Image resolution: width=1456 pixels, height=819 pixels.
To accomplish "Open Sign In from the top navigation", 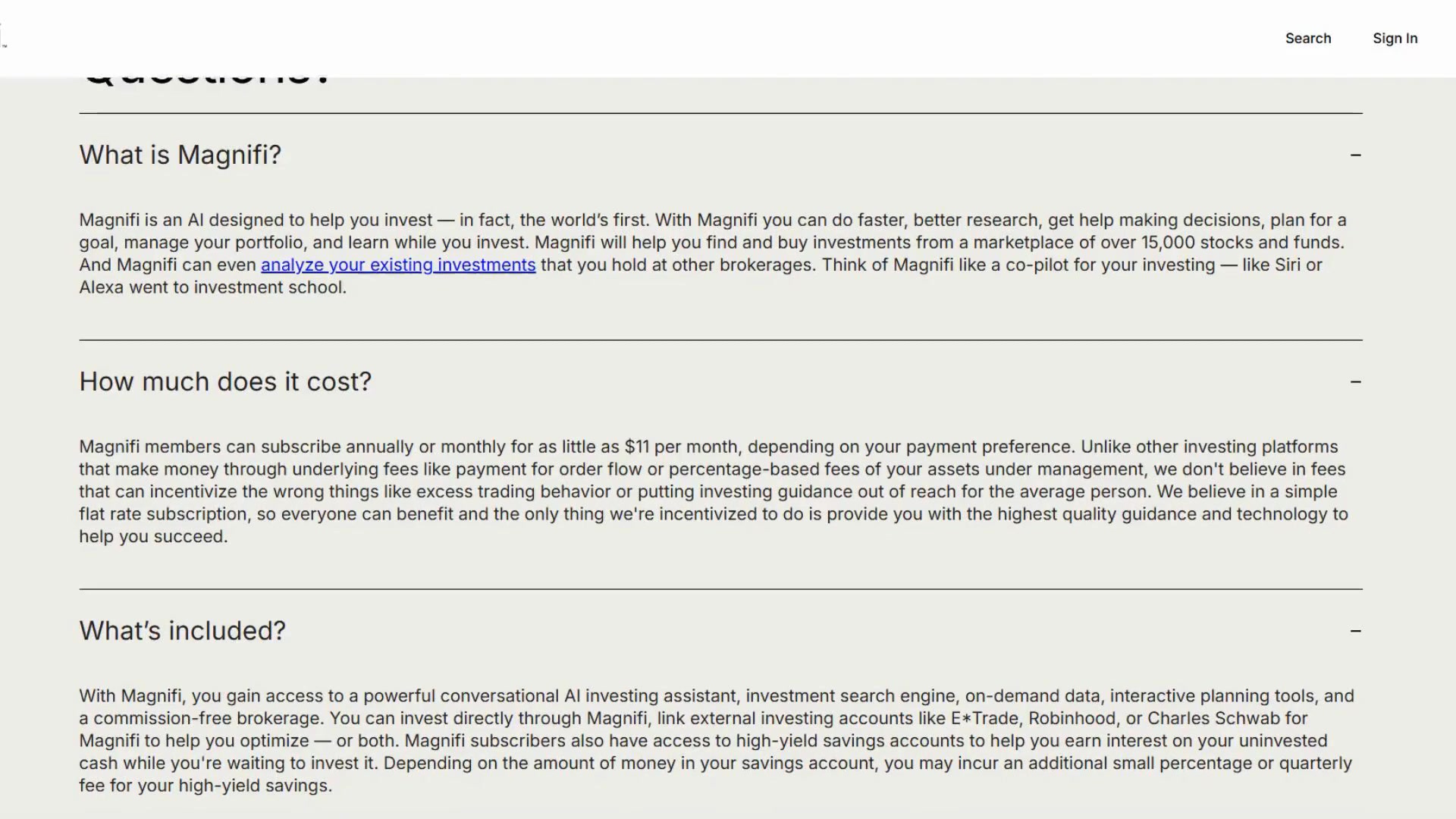I will pyautogui.click(x=1395, y=39).
